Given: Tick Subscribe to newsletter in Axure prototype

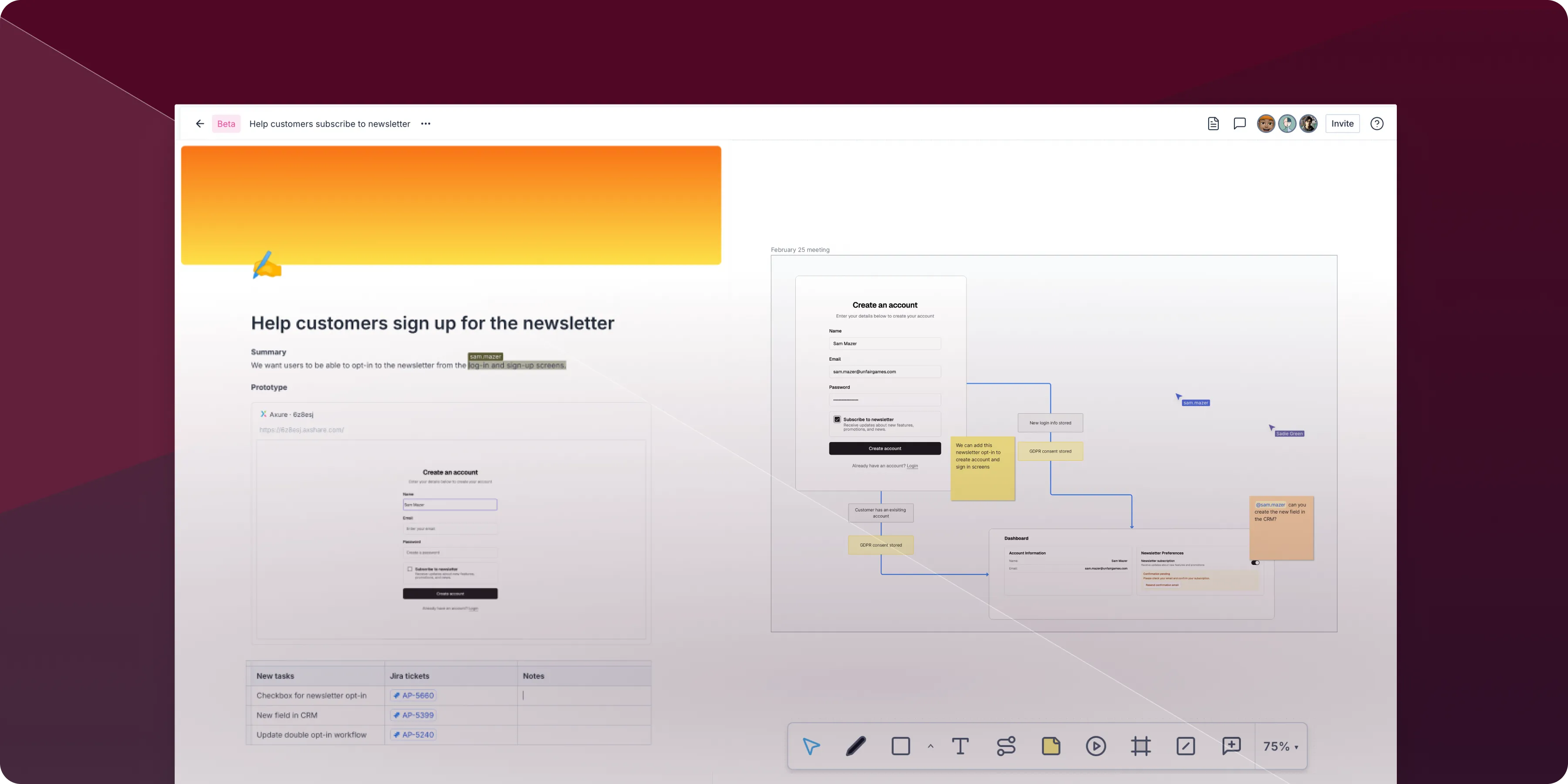Looking at the screenshot, I should pyautogui.click(x=410, y=569).
